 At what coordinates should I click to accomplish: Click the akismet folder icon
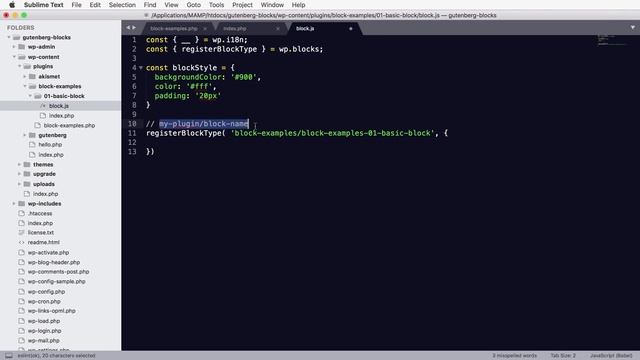tap(32, 76)
